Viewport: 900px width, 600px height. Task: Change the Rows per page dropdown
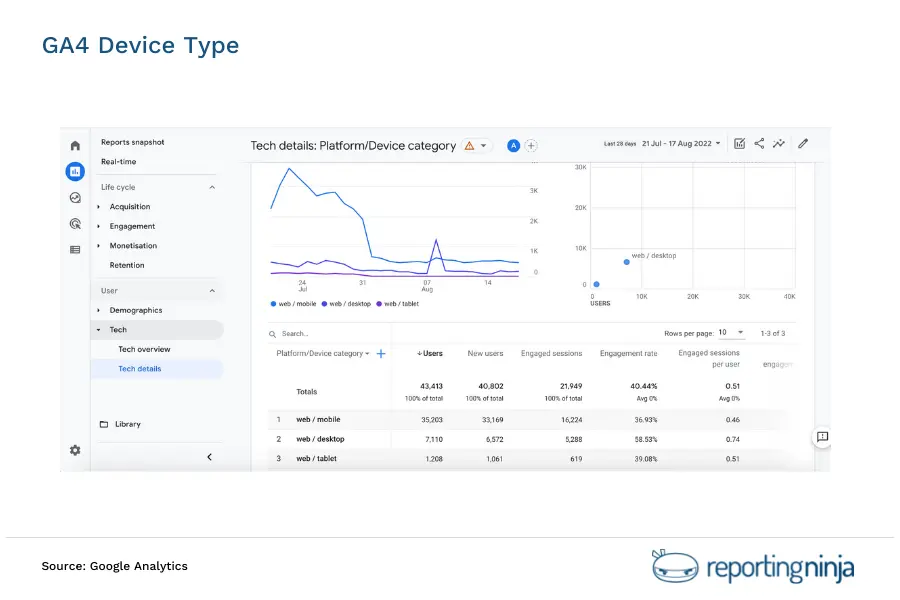731,332
